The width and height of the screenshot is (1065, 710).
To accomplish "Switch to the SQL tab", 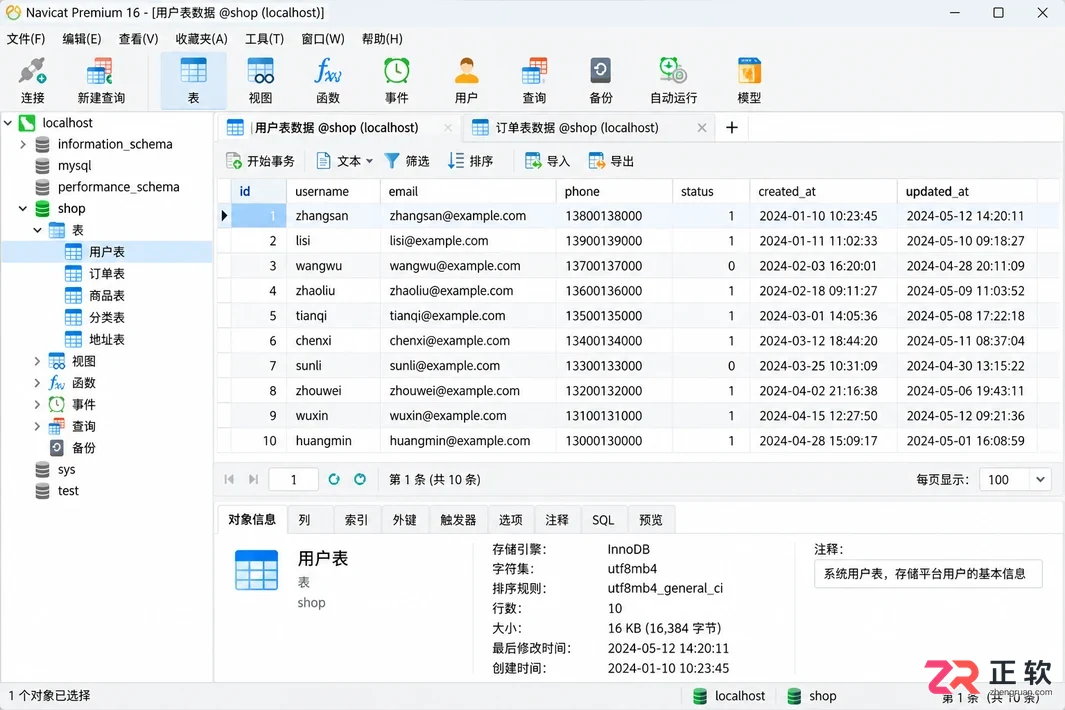I will click(603, 520).
